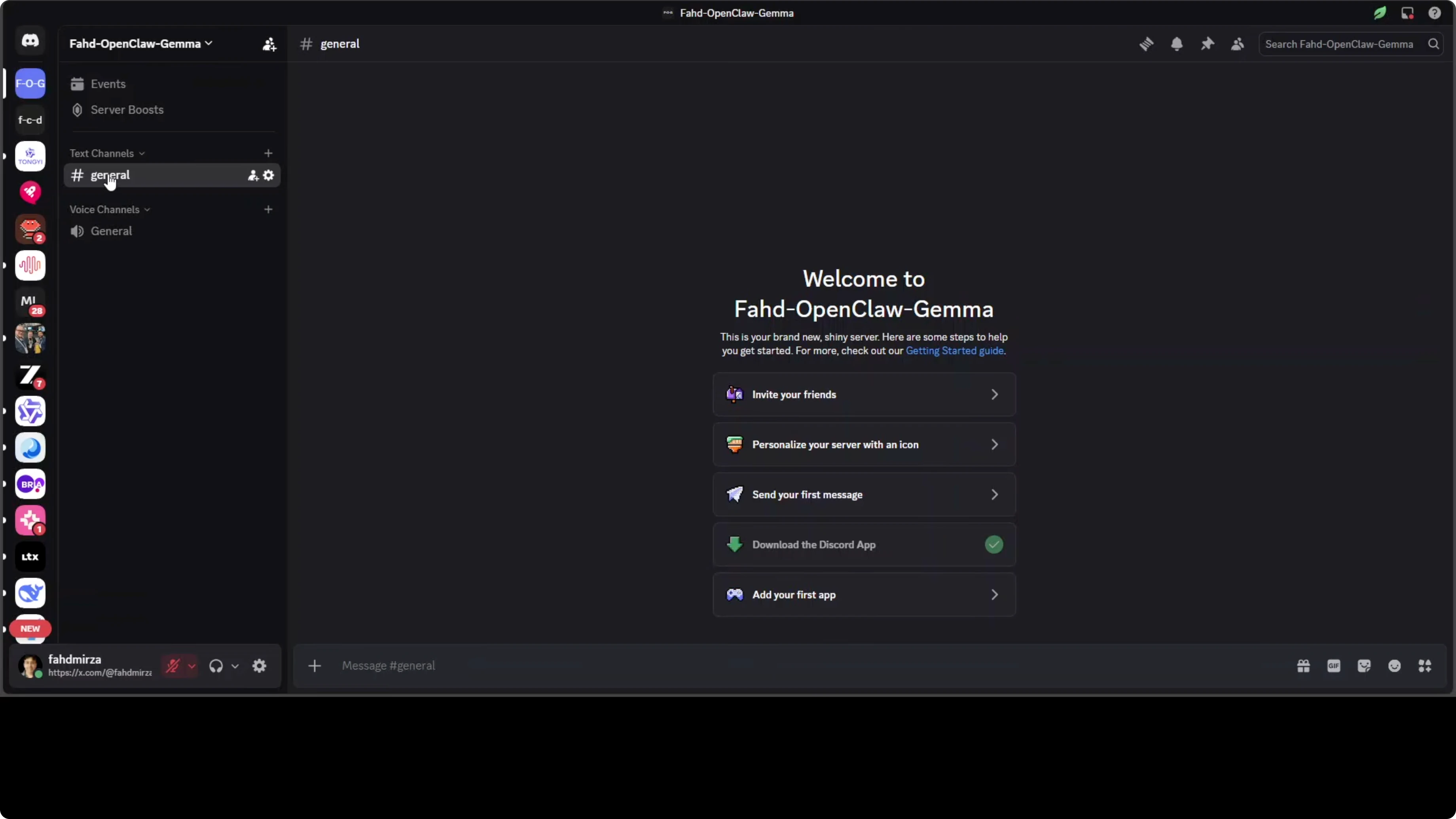
Task: Open the gift Nitro icon
Action: pyautogui.click(x=1303, y=666)
